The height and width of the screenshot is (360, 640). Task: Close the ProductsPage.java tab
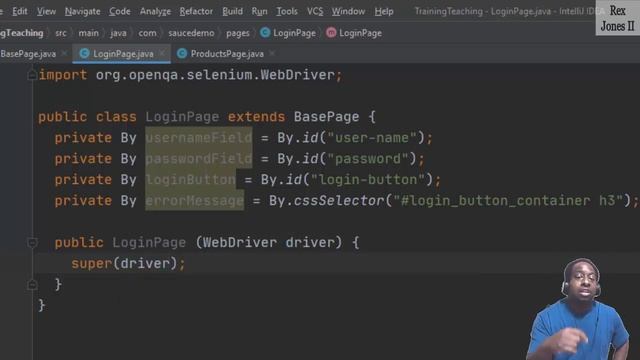coord(272,53)
